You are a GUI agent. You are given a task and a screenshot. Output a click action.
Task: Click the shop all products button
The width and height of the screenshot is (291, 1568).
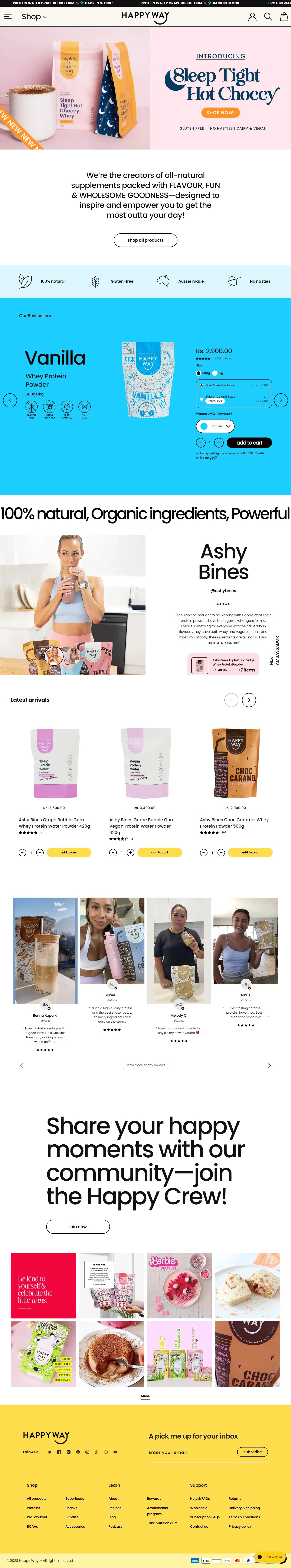tap(145, 240)
